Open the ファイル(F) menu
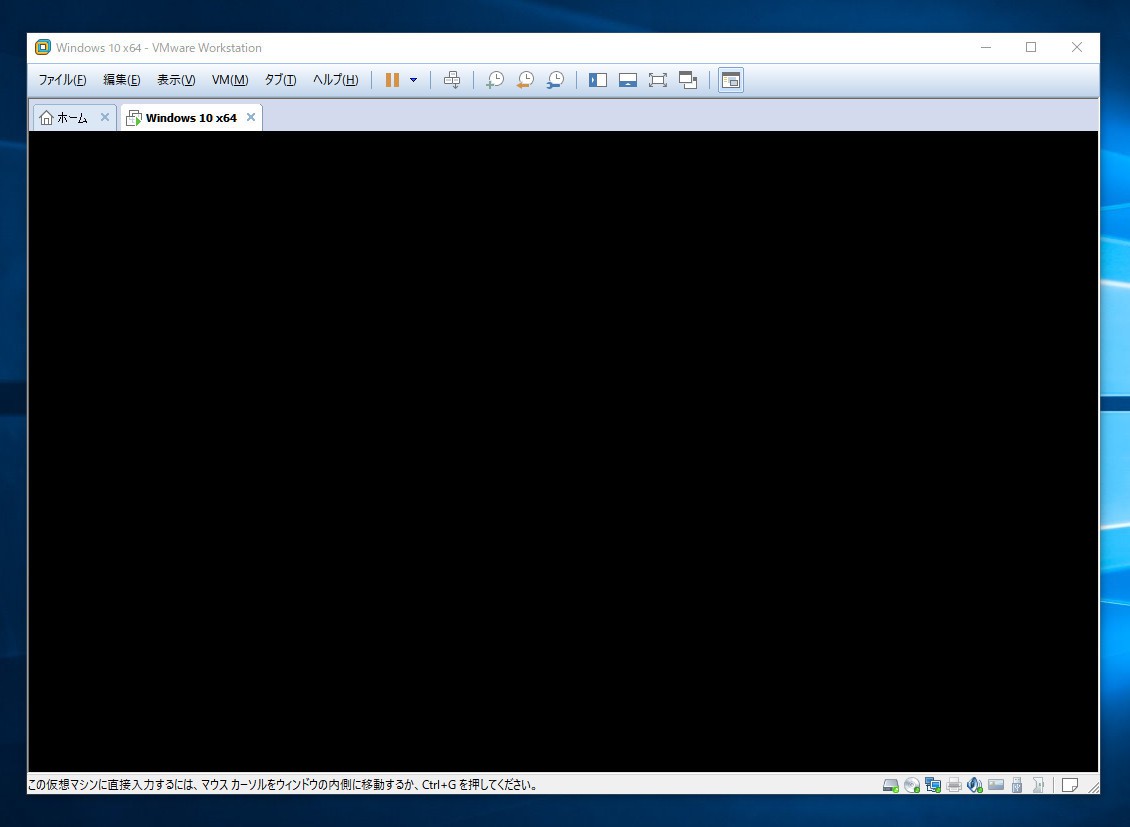This screenshot has height=827, width=1130. [62, 80]
